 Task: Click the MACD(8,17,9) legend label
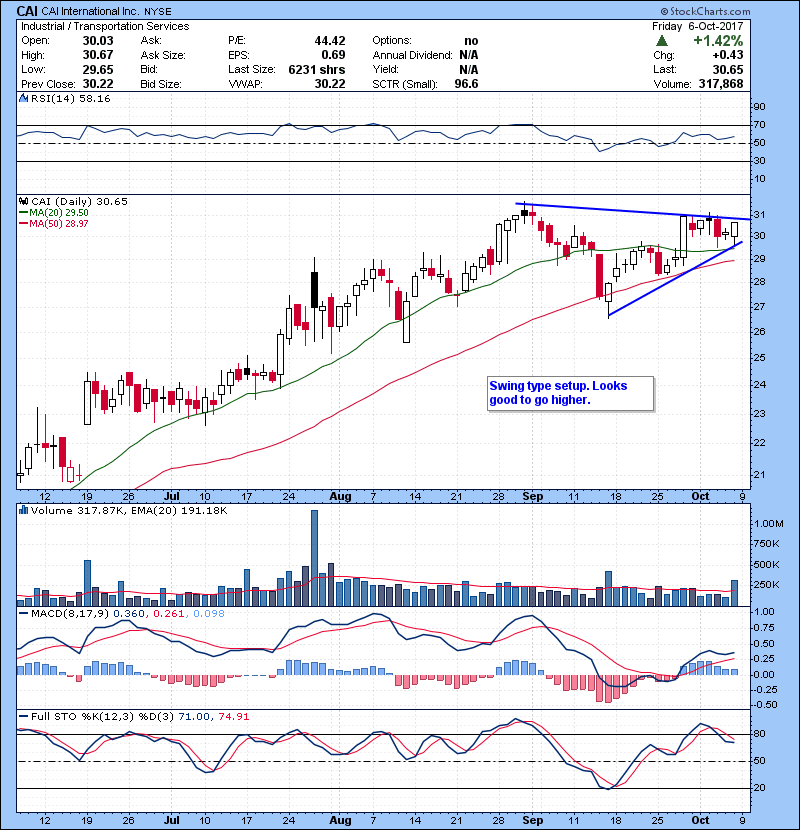(70, 614)
